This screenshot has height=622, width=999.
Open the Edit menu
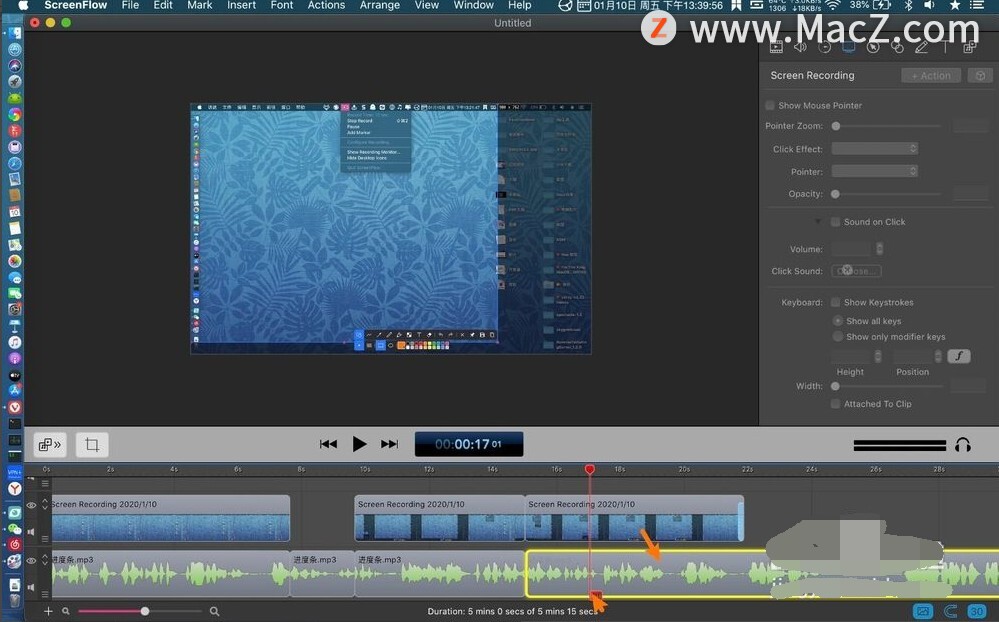tap(163, 5)
